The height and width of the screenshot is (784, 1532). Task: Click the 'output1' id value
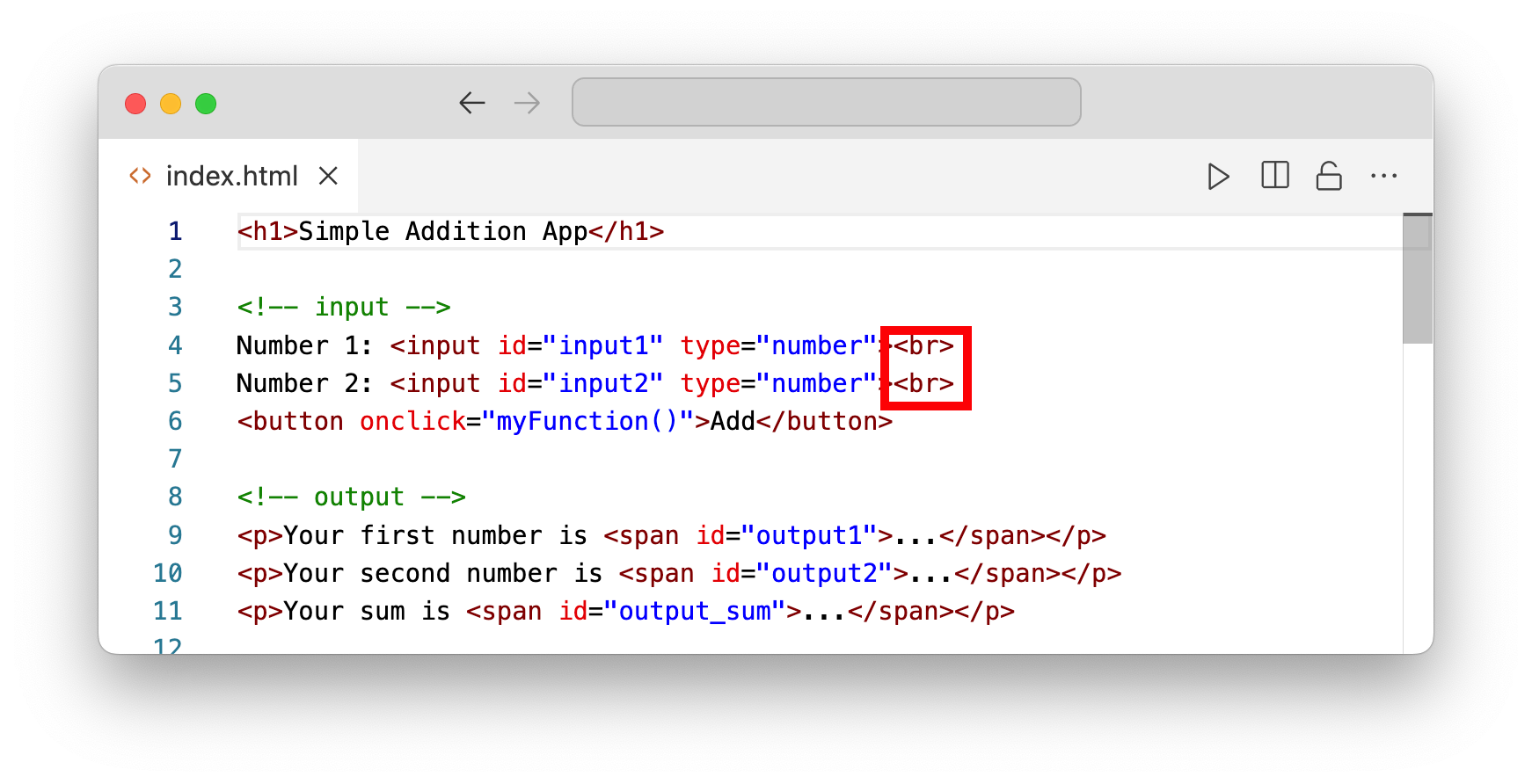[809, 535]
